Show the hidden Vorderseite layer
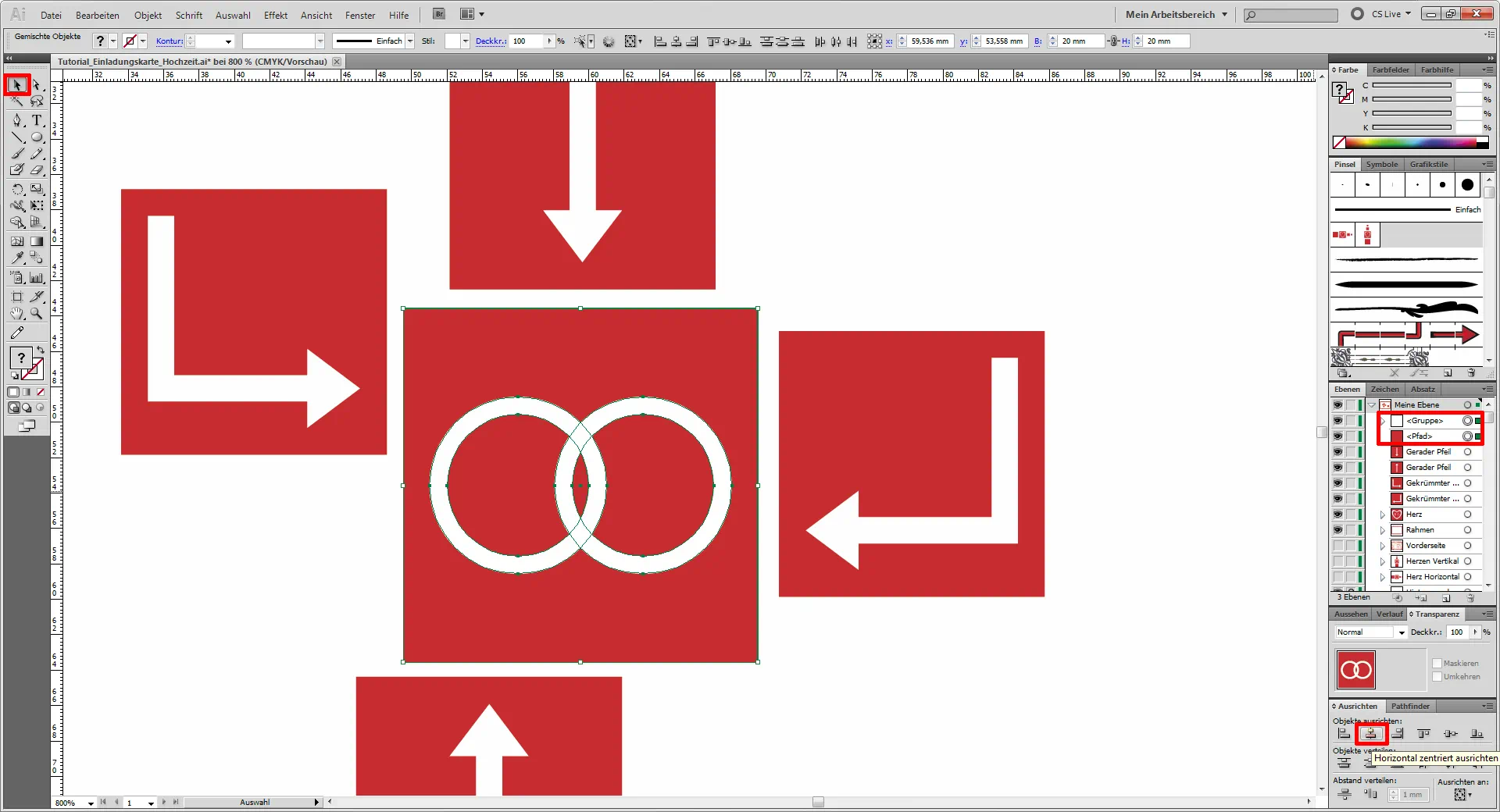The image size is (1500, 812). tap(1337, 546)
